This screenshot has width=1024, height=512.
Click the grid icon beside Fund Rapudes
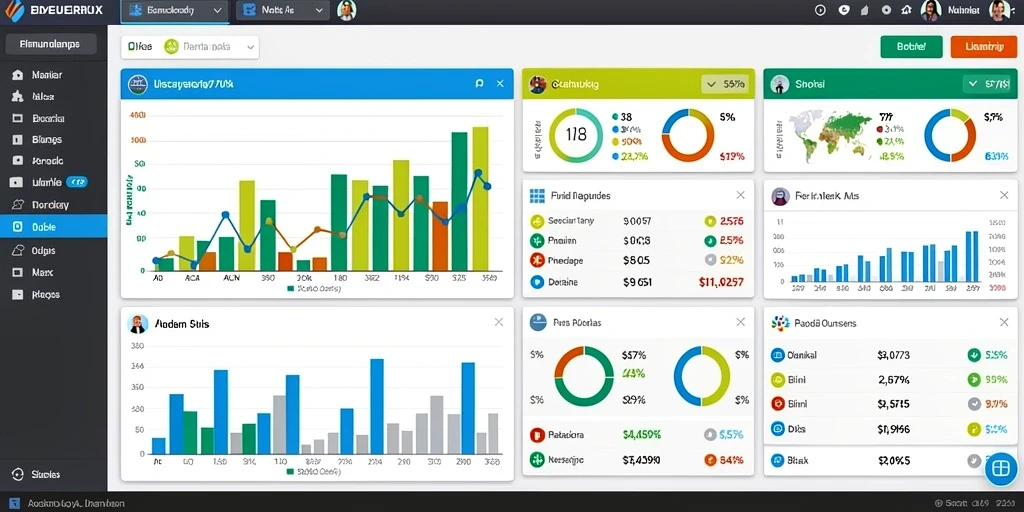coord(537,195)
